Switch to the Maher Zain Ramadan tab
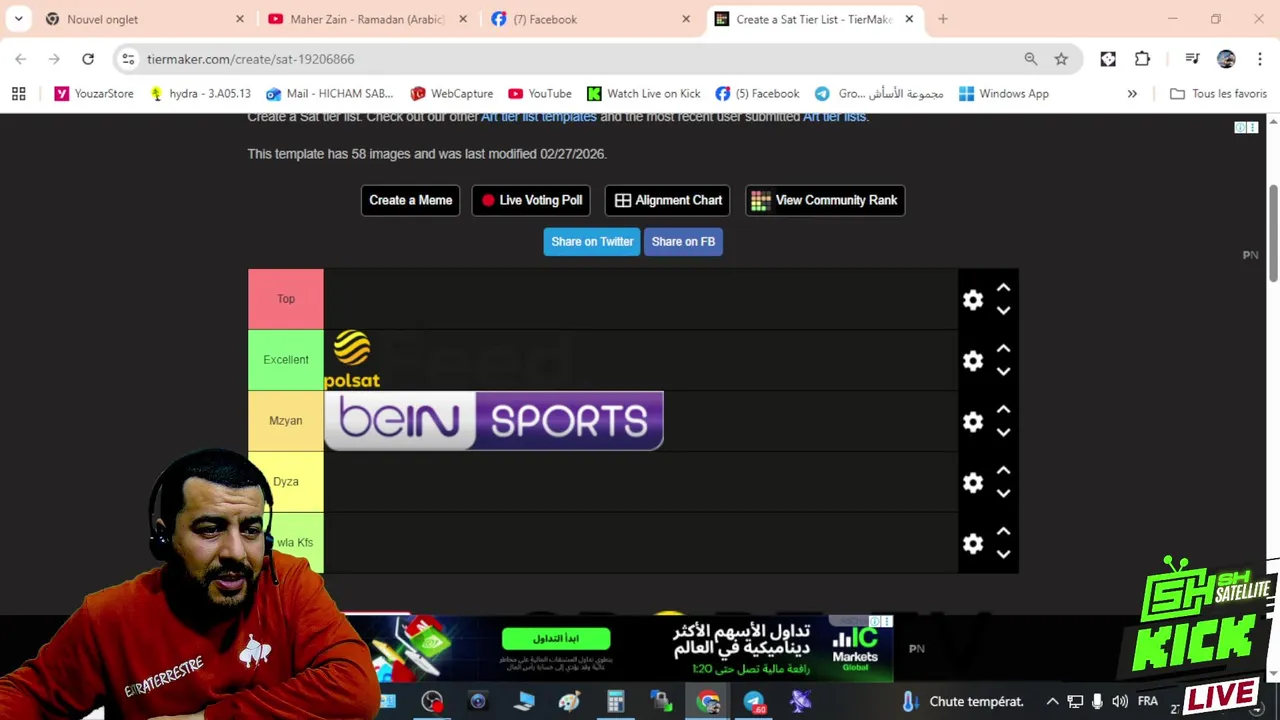The width and height of the screenshot is (1280, 720). [366, 19]
